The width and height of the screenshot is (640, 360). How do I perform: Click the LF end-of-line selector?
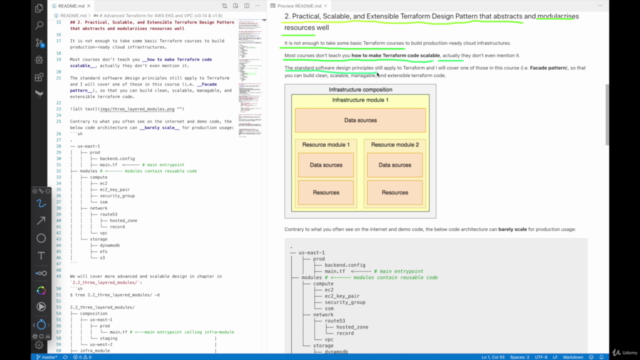(555, 357)
